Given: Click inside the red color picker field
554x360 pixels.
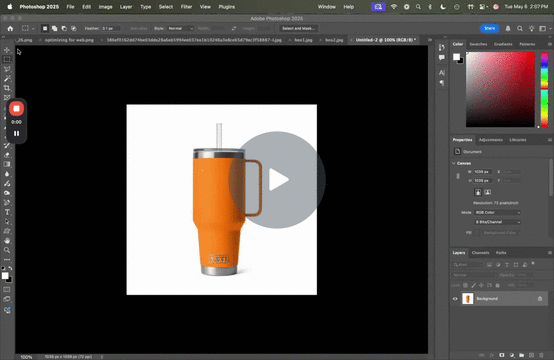Looking at the screenshot, I should point(500,89).
